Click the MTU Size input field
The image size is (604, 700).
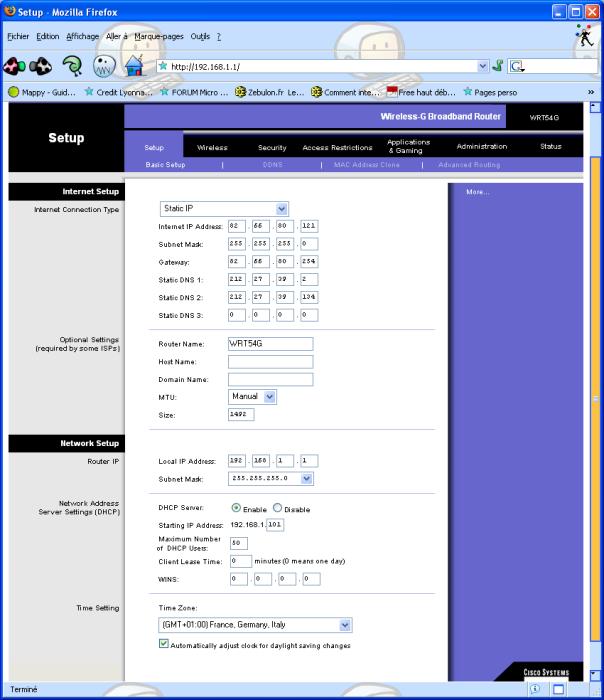(x=241, y=414)
